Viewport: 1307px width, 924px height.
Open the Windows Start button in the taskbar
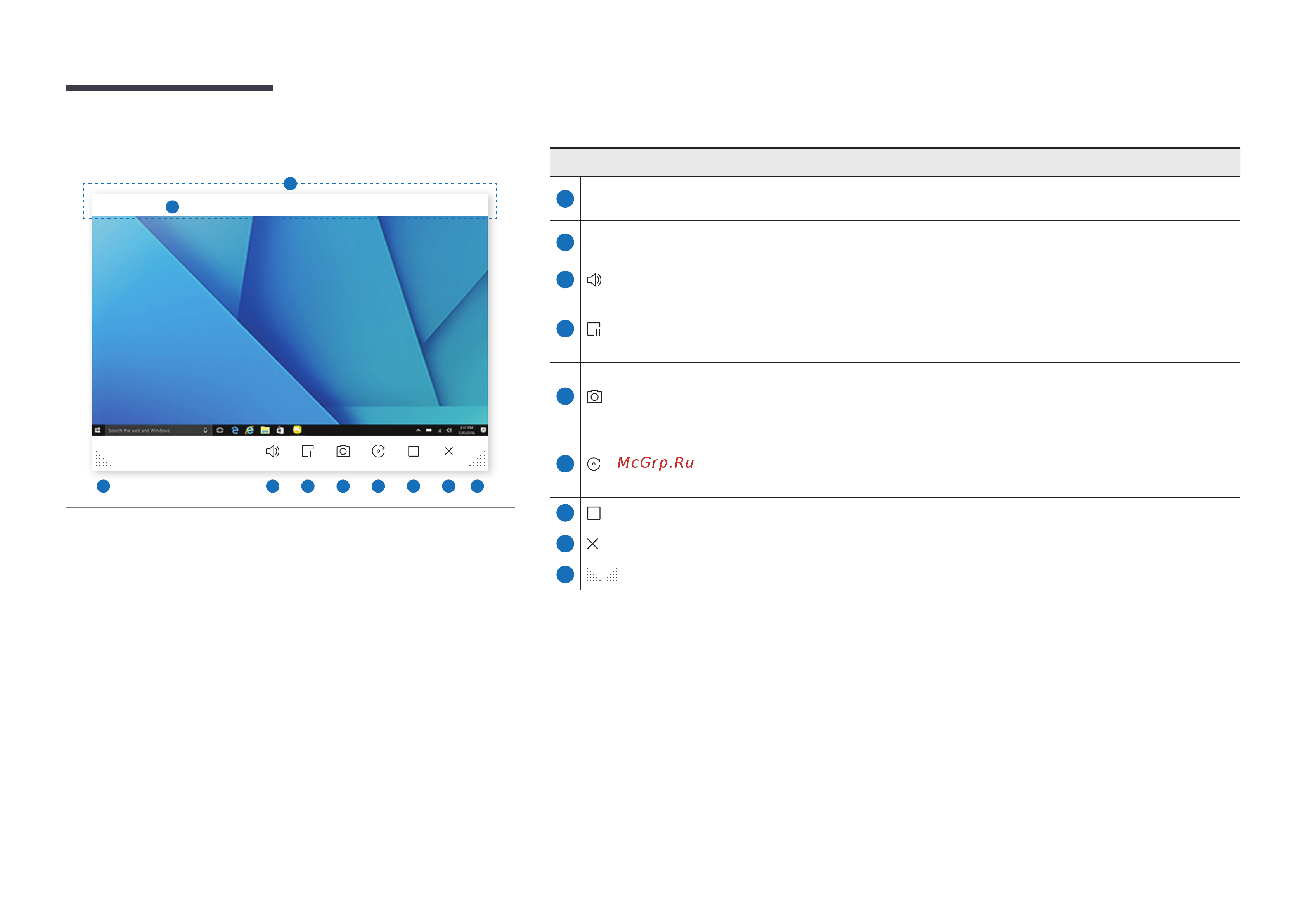[x=98, y=431]
